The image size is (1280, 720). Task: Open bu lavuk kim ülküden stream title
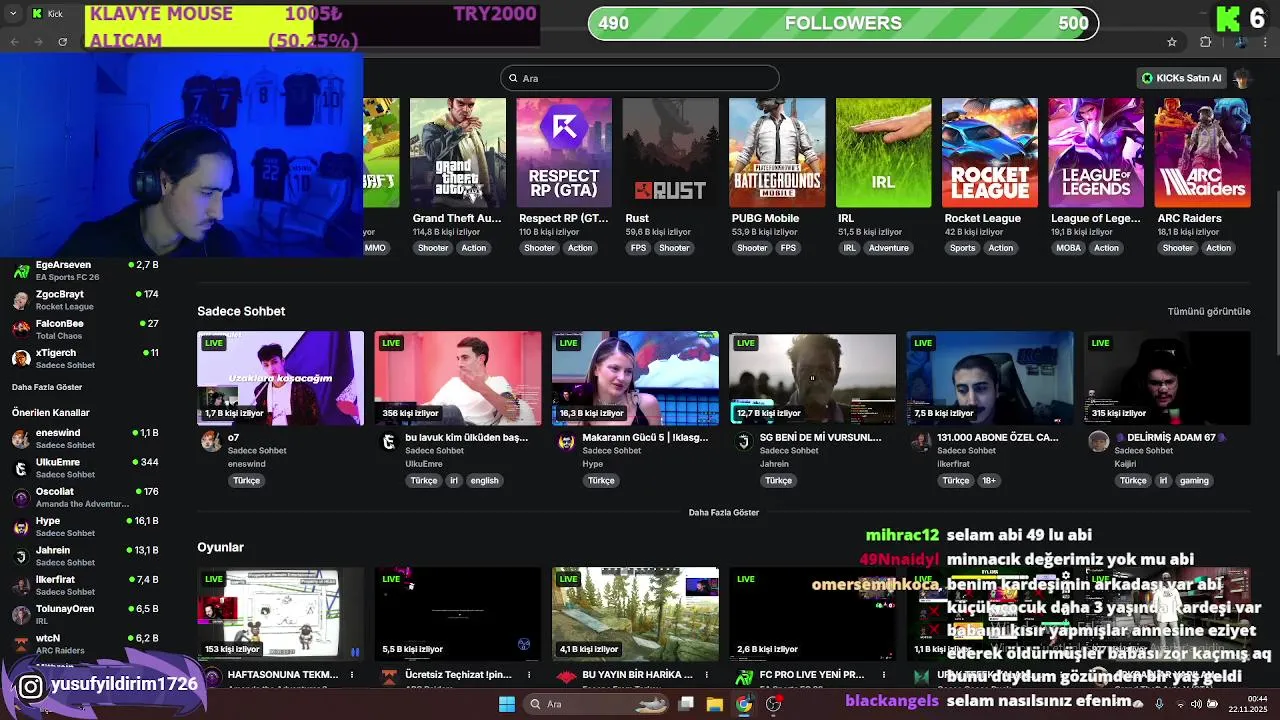tap(467, 437)
